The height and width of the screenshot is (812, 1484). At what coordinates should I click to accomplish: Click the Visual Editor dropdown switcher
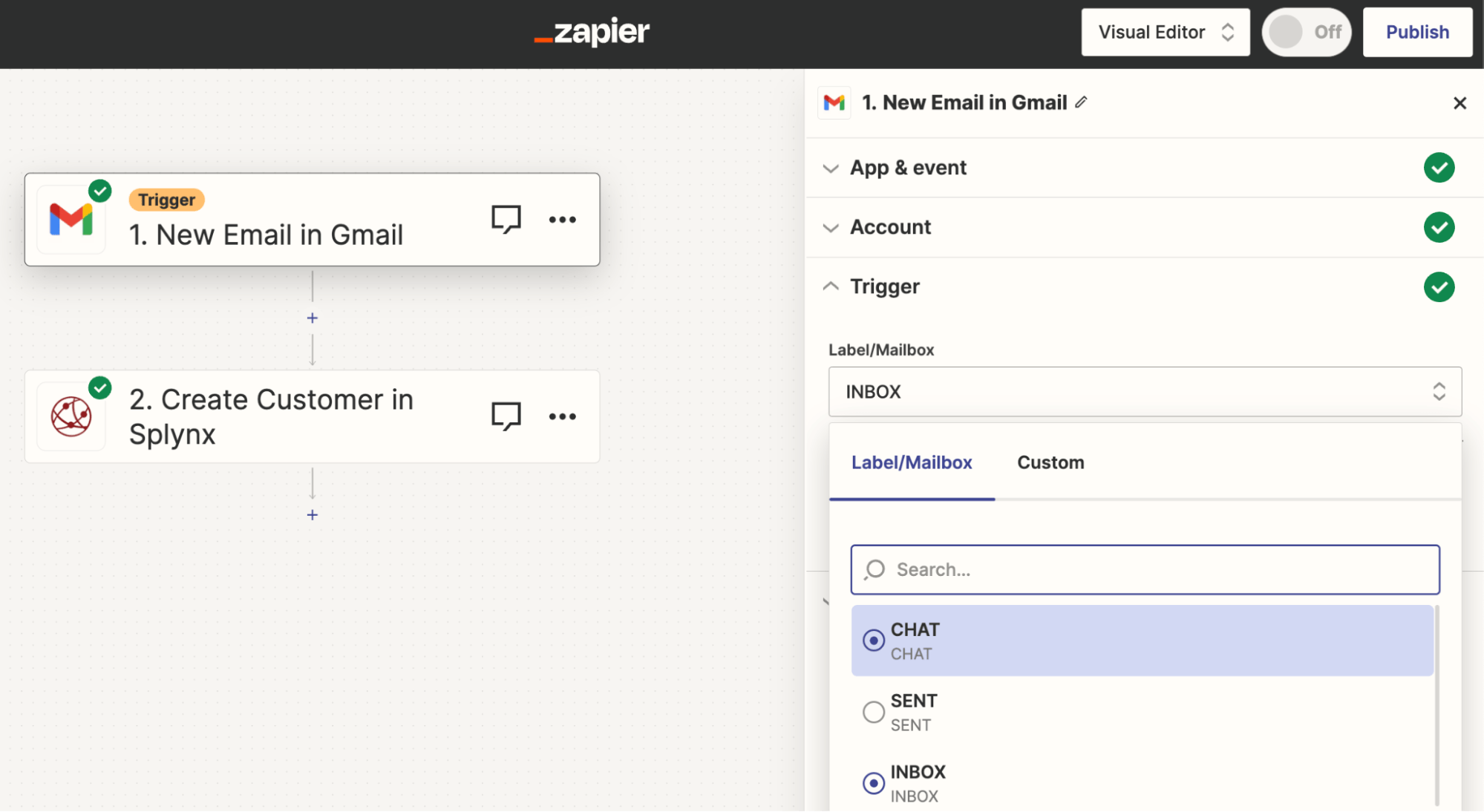pos(1165,33)
